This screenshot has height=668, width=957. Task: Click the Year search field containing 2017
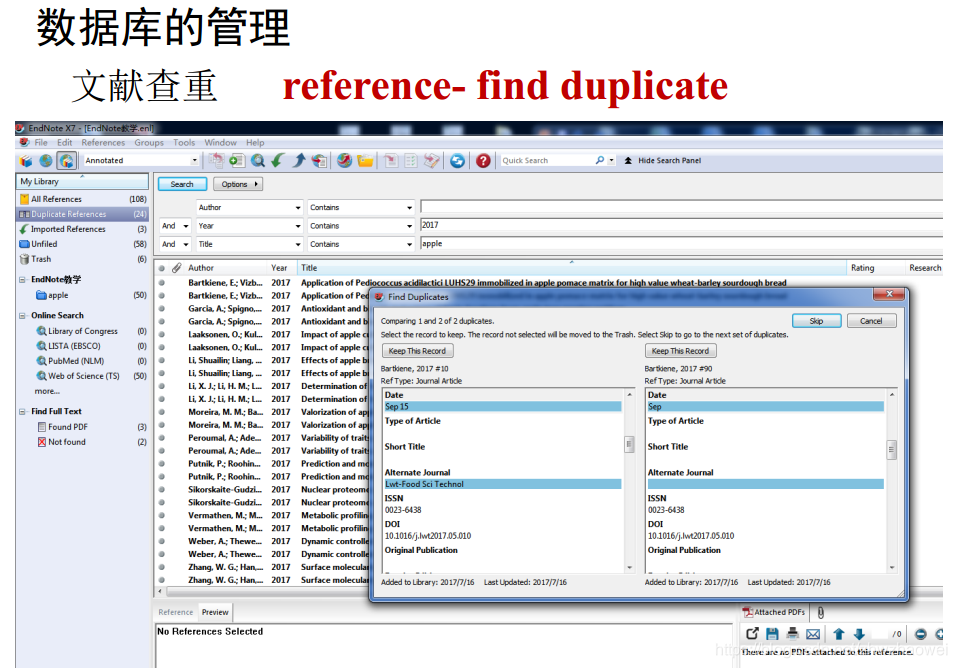point(681,225)
